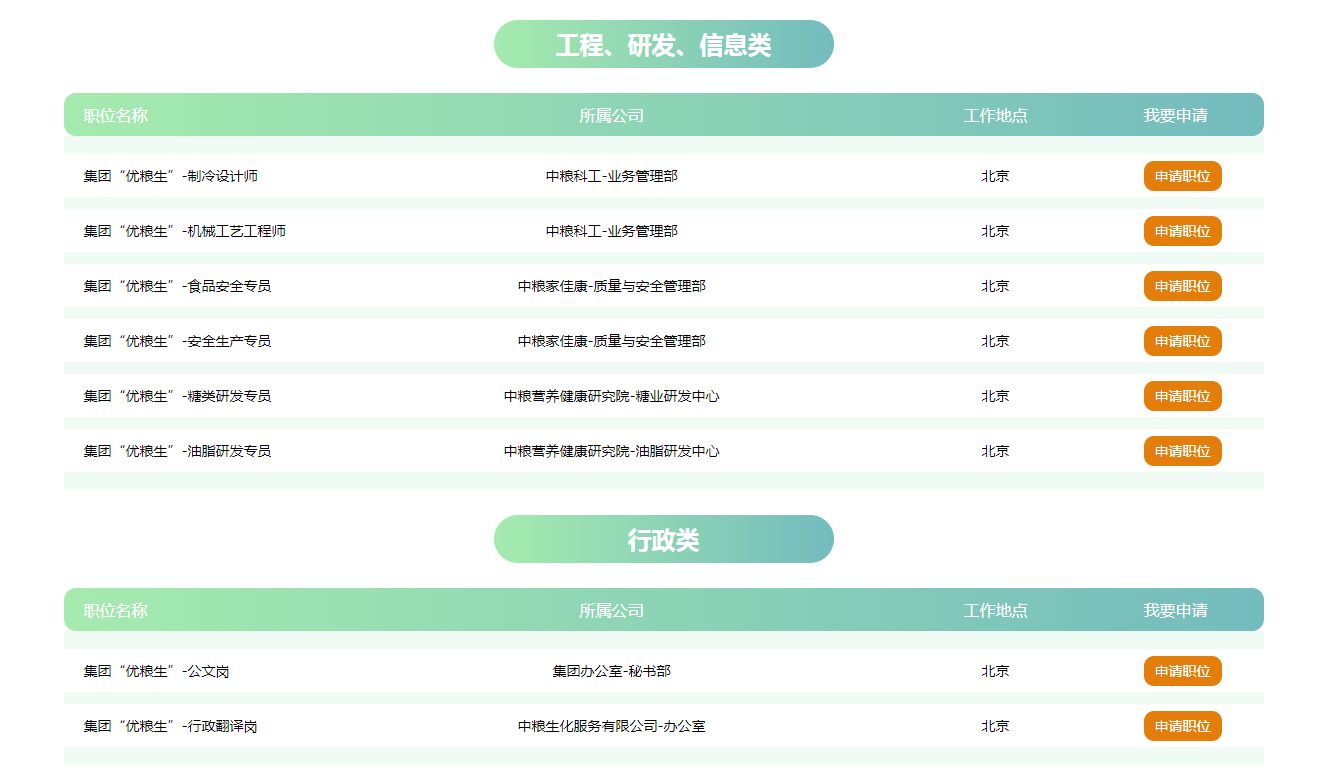Click 所属公司 header in engineering table
This screenshot has height=783, width=1331.
(x=612, y=115)
